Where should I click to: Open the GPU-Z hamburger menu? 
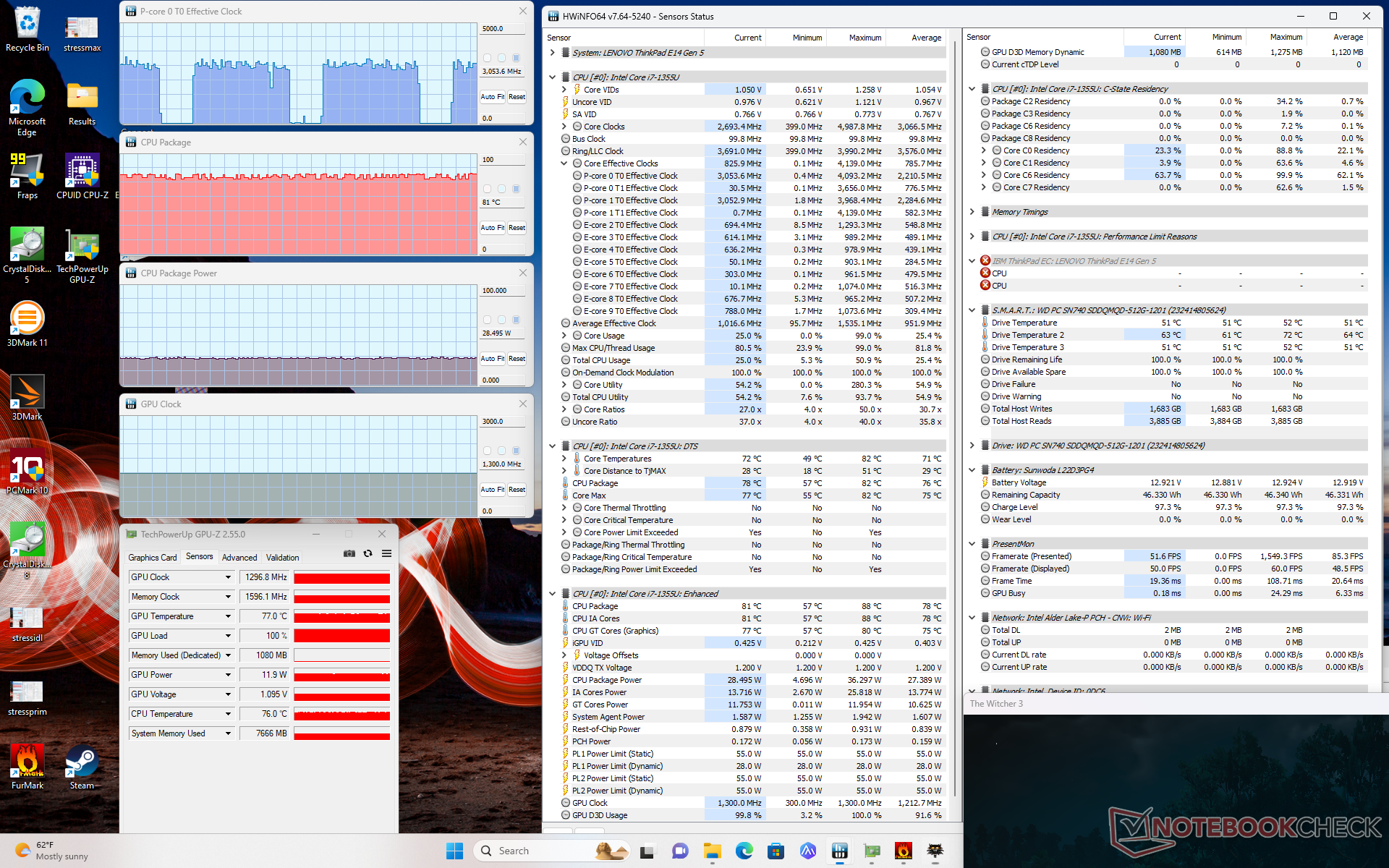(387, 553)
